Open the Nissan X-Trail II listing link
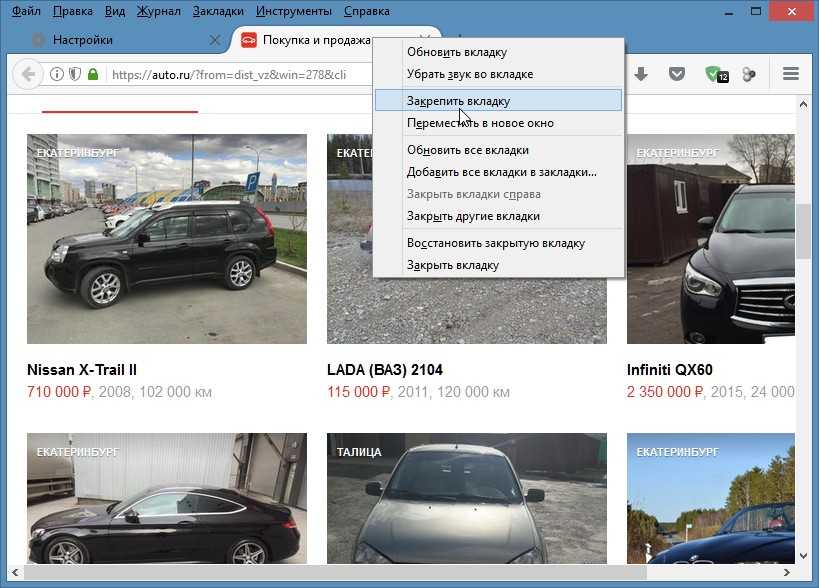 point(82,370)
